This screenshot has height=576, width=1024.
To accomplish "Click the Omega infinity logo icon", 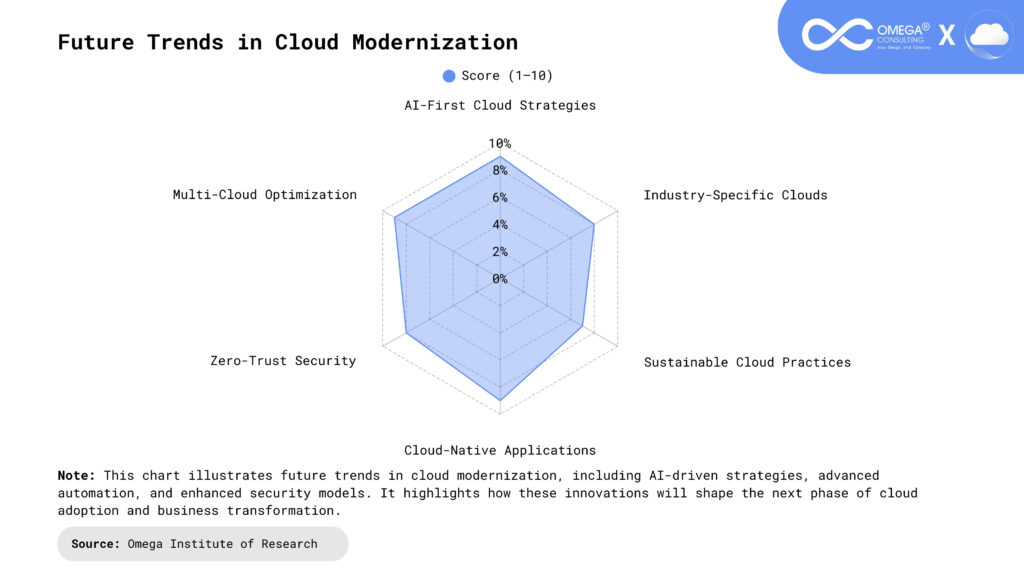I will 837,35.
